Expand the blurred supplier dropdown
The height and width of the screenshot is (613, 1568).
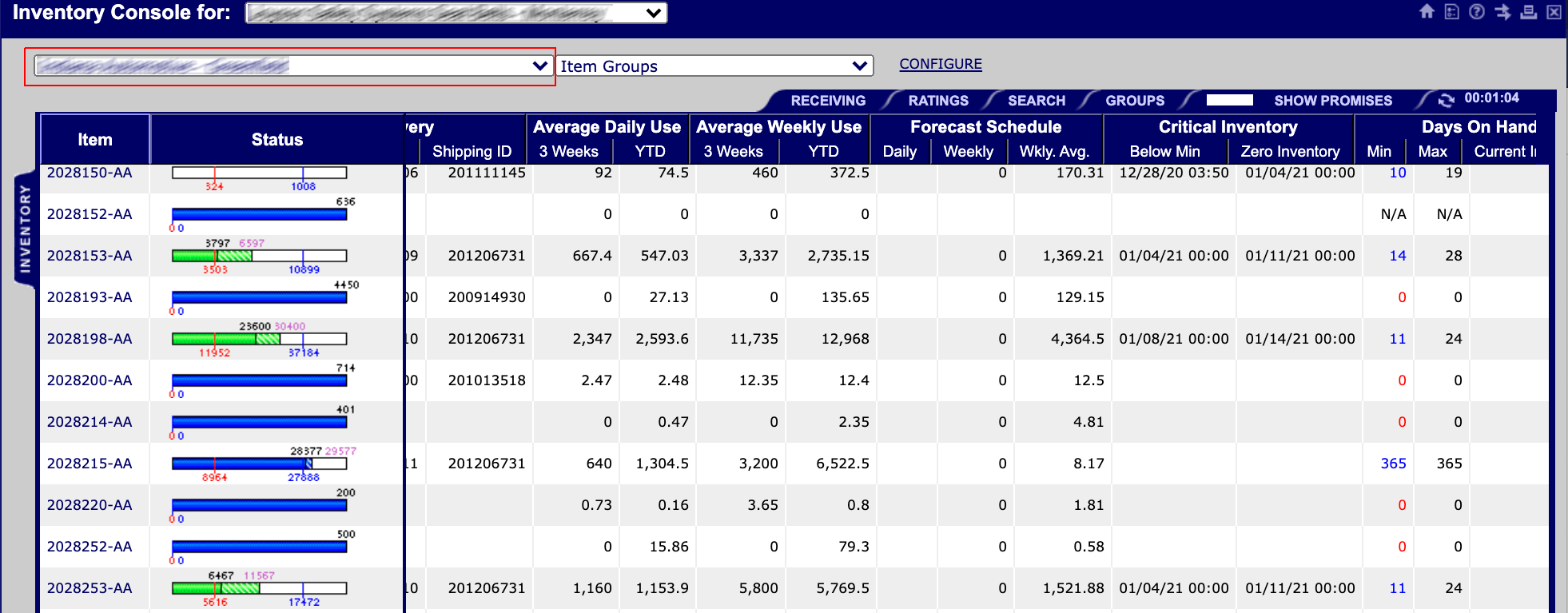(x=293, y=66)
